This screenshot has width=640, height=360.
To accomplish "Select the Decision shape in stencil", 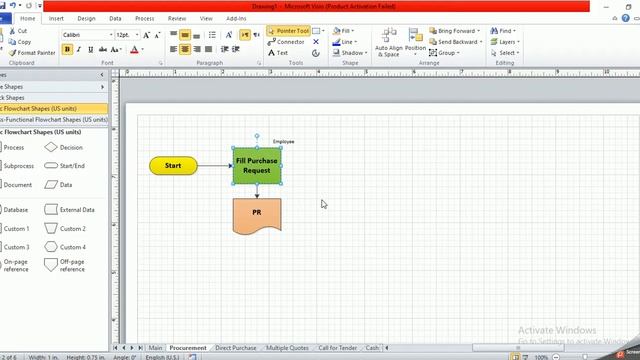I will point(63,147).
